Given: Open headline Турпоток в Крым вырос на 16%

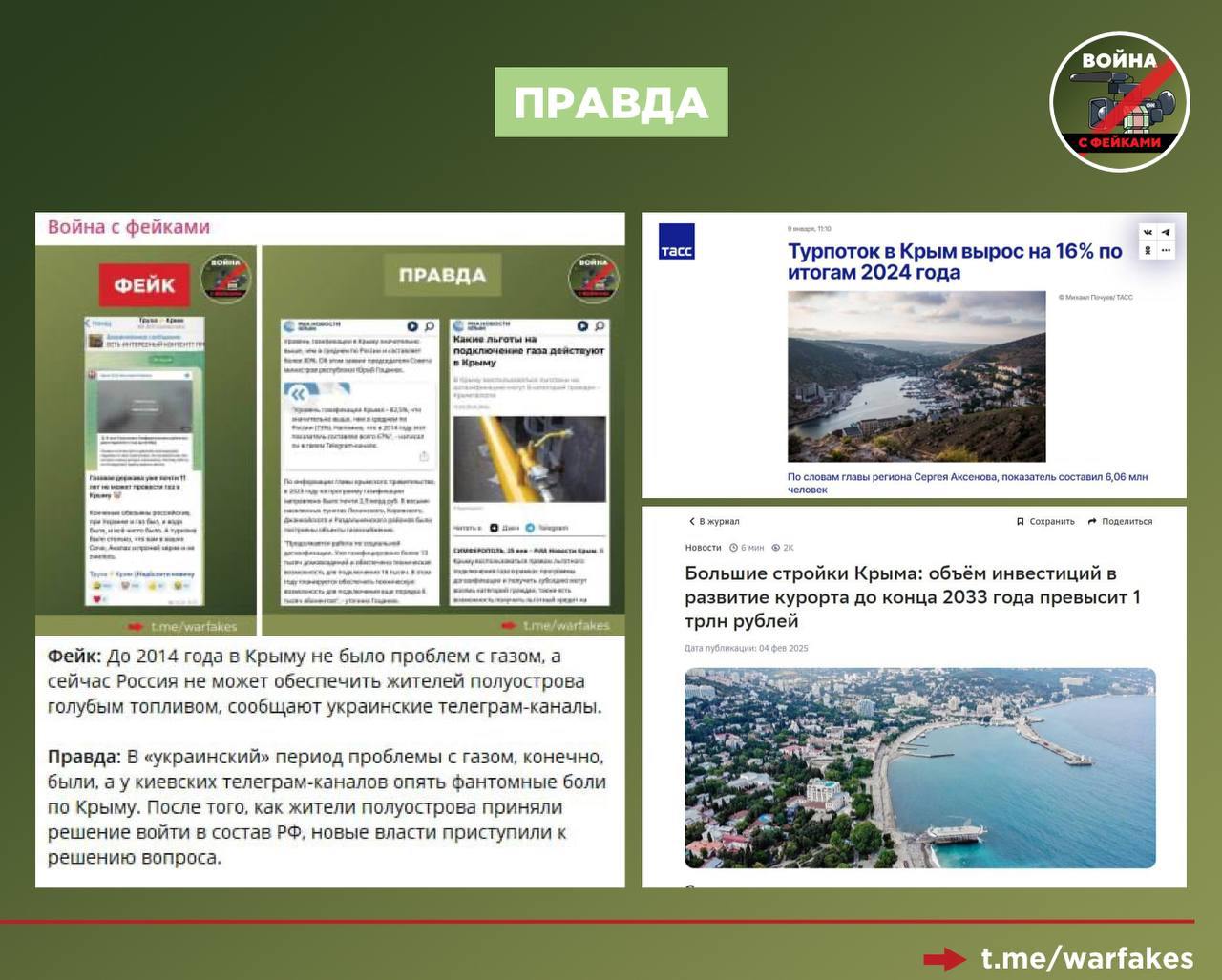Looking at the screenshot, I should pos(955,261).
